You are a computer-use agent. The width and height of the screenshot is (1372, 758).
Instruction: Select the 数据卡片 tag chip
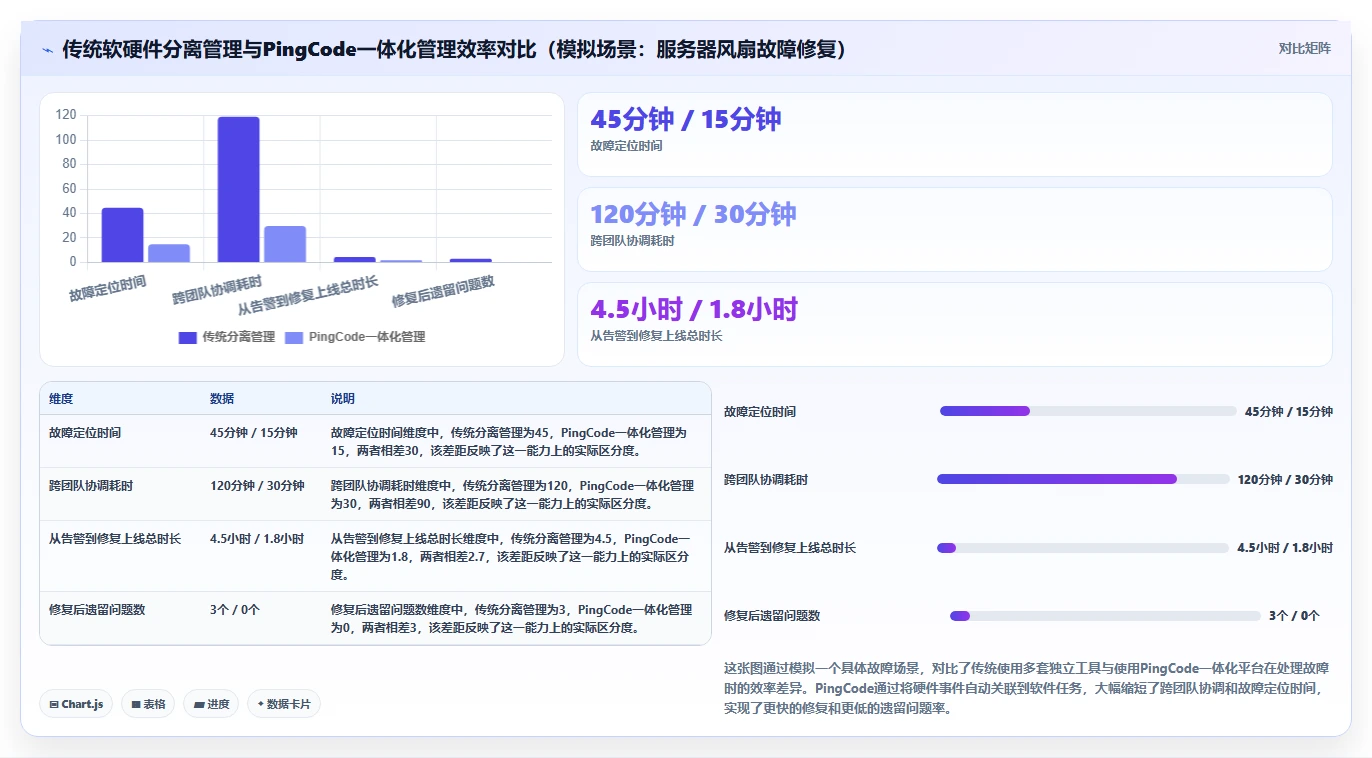pyautogui.click(x=284, y=704)
